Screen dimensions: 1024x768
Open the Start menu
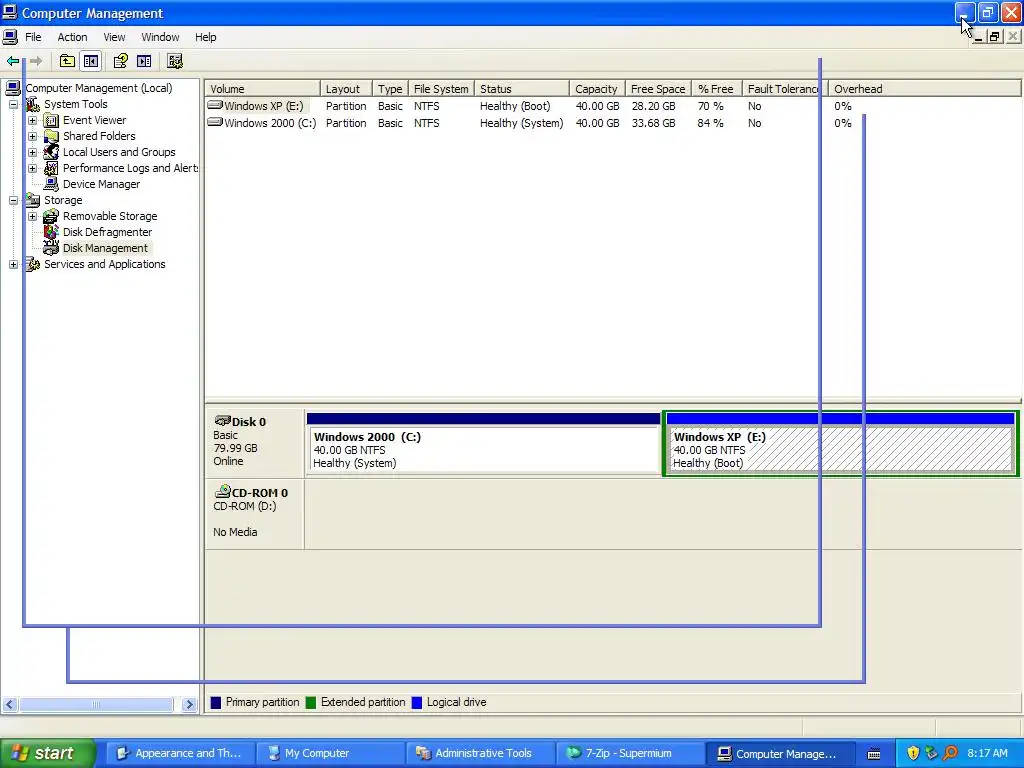click(x=46, y=754)
